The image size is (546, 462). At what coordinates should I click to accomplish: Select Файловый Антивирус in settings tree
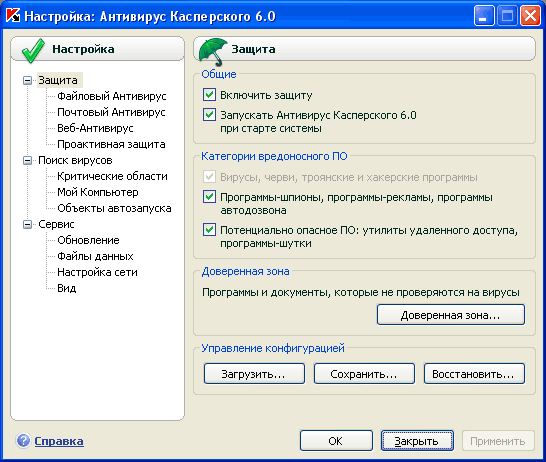click(x=112, y=96)
